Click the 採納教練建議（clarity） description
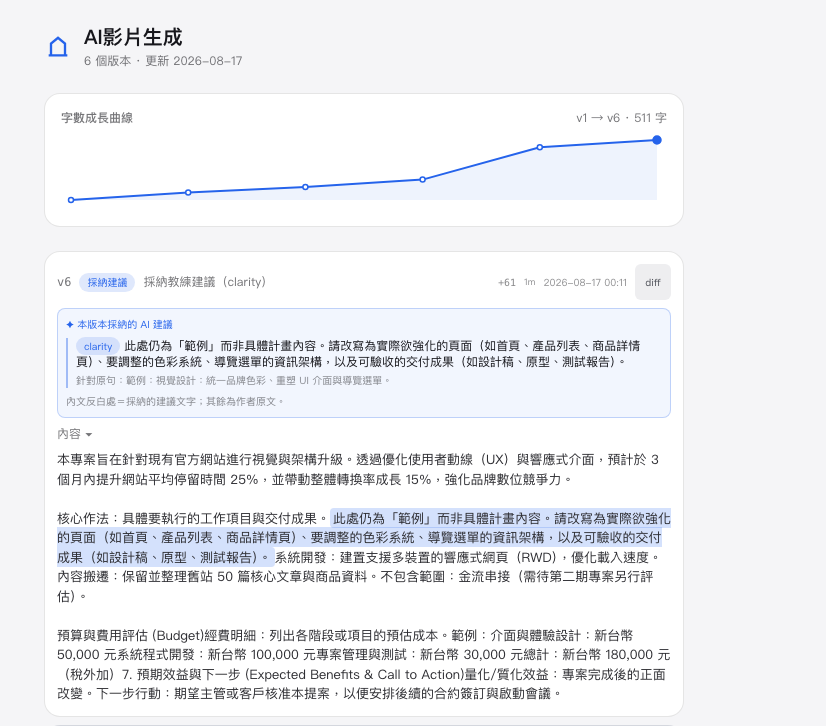Image resolution: width=826 pixels, height=726 pixels. (205, 282)
